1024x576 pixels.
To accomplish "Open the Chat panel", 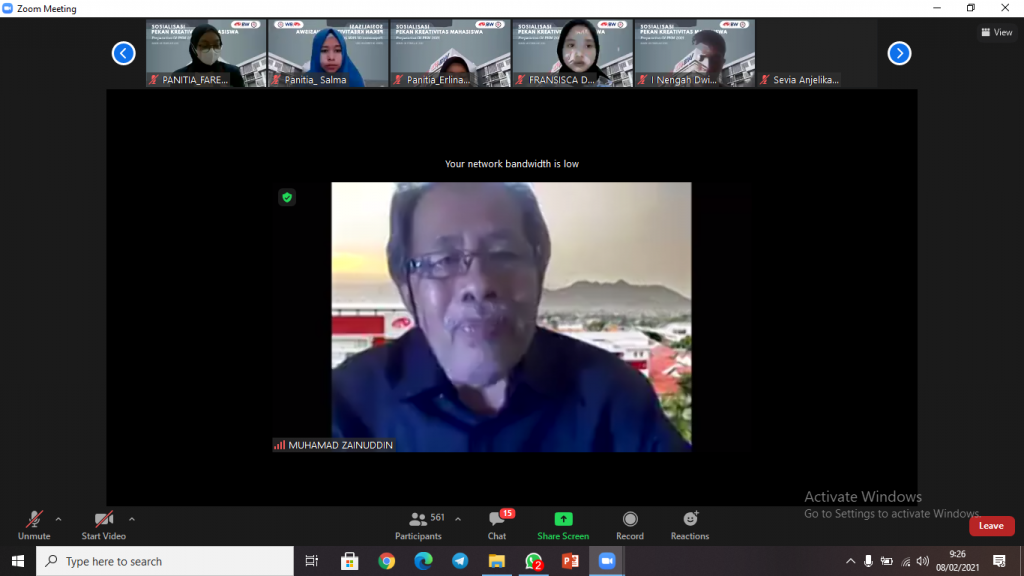I will point(497,525).
